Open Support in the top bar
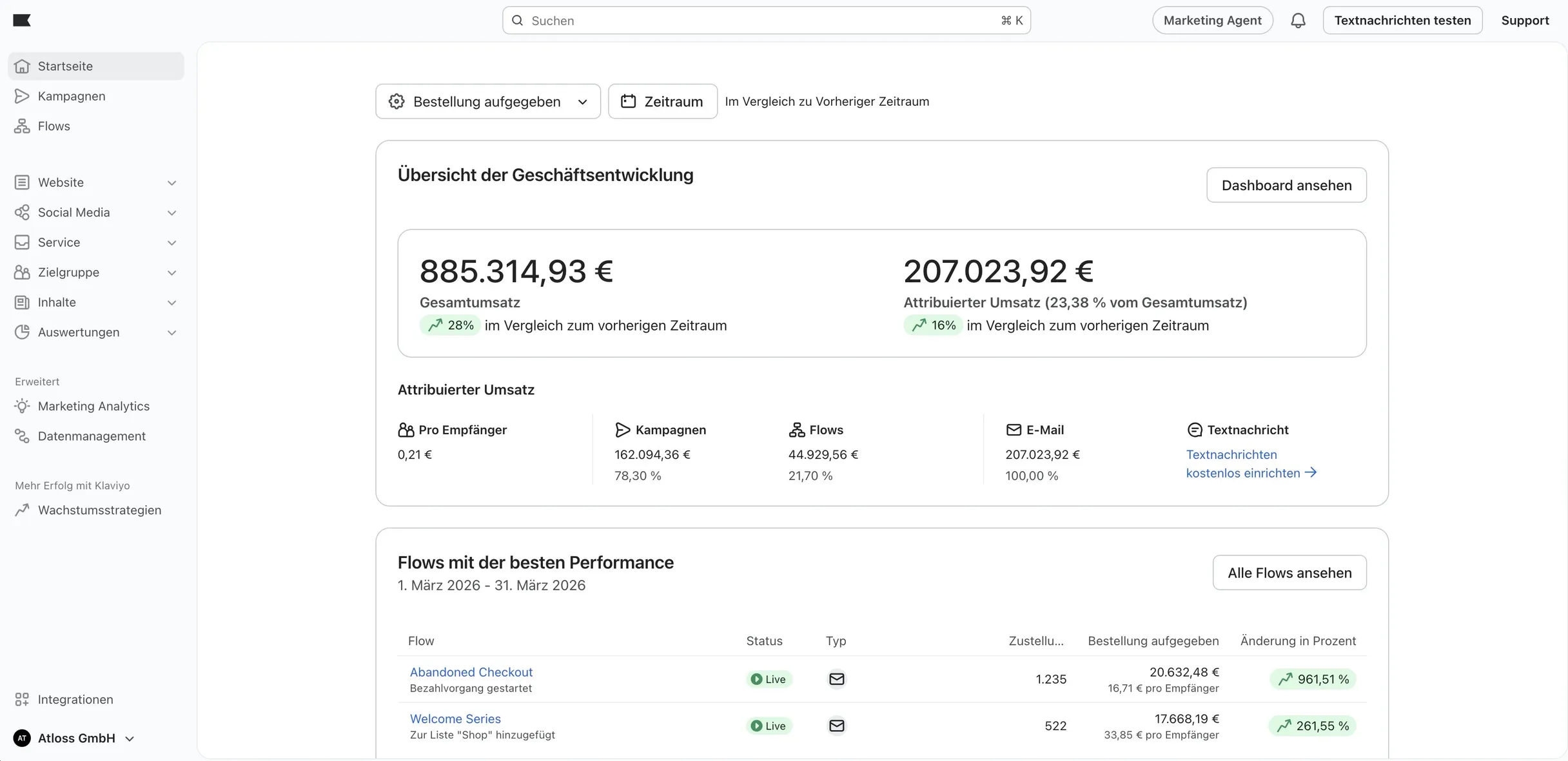The width and height of the screenshot is (1568, 761). tap(1525, 20)
